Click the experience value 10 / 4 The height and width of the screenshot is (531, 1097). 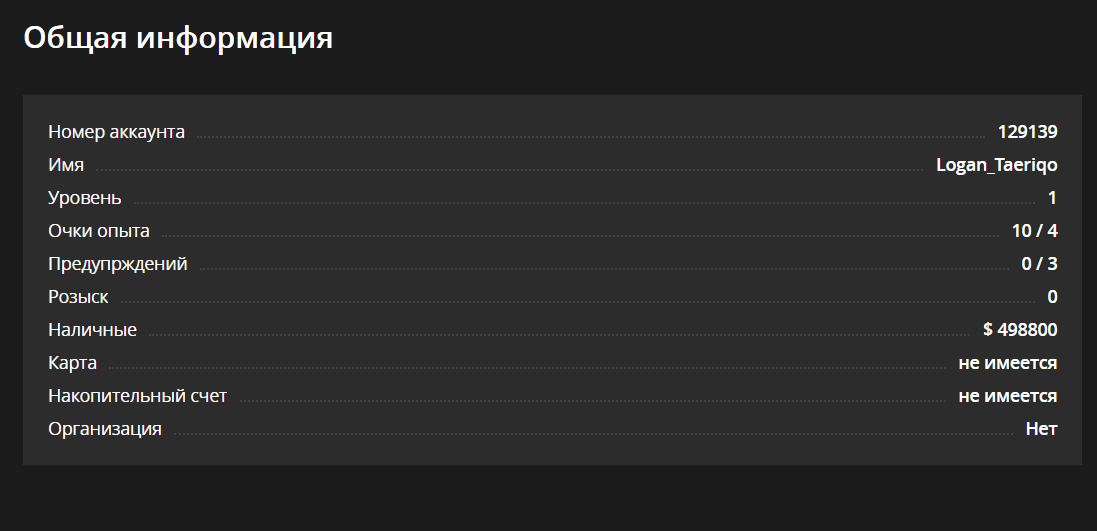(1034, 231)
